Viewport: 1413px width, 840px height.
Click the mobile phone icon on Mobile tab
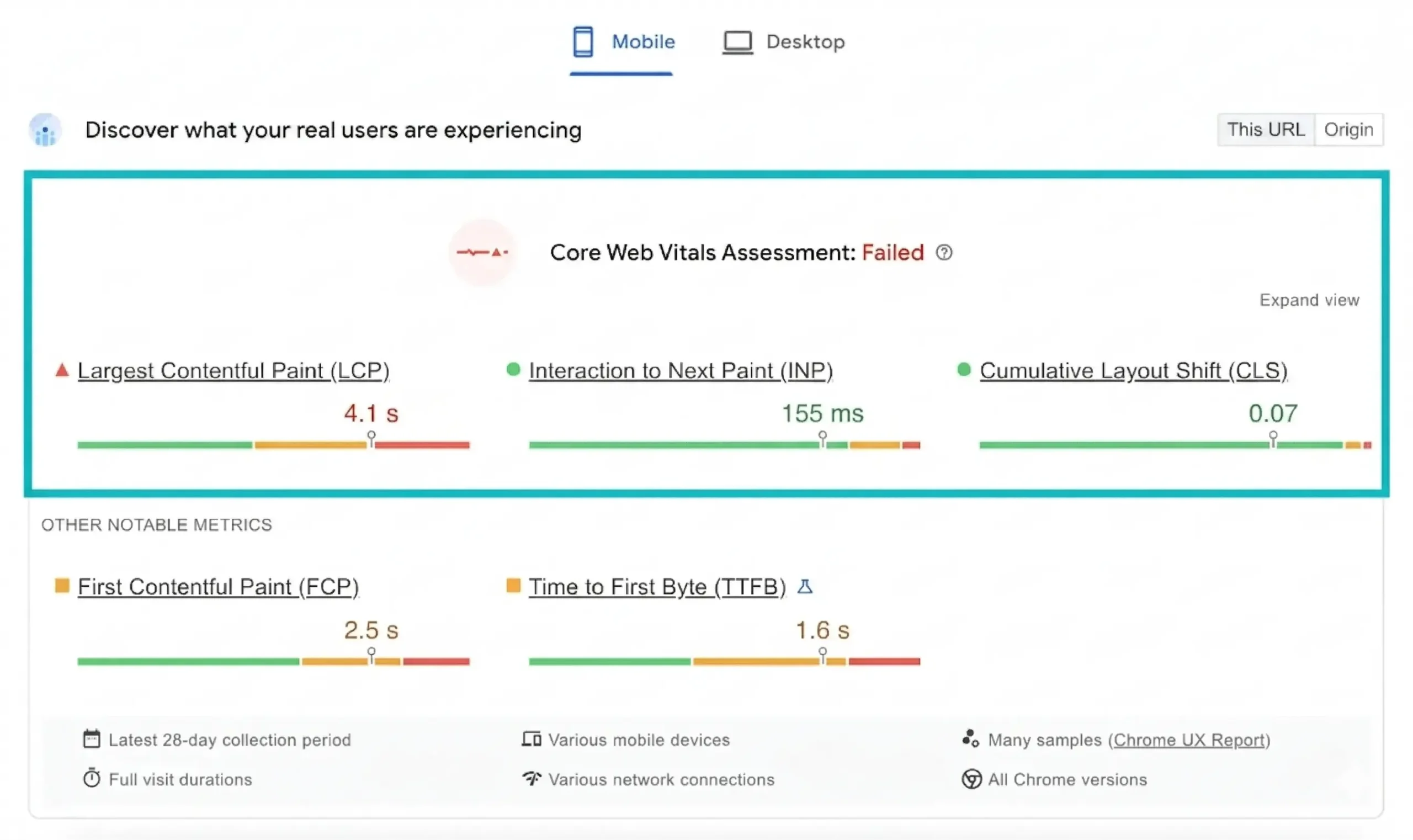[582, 41]
